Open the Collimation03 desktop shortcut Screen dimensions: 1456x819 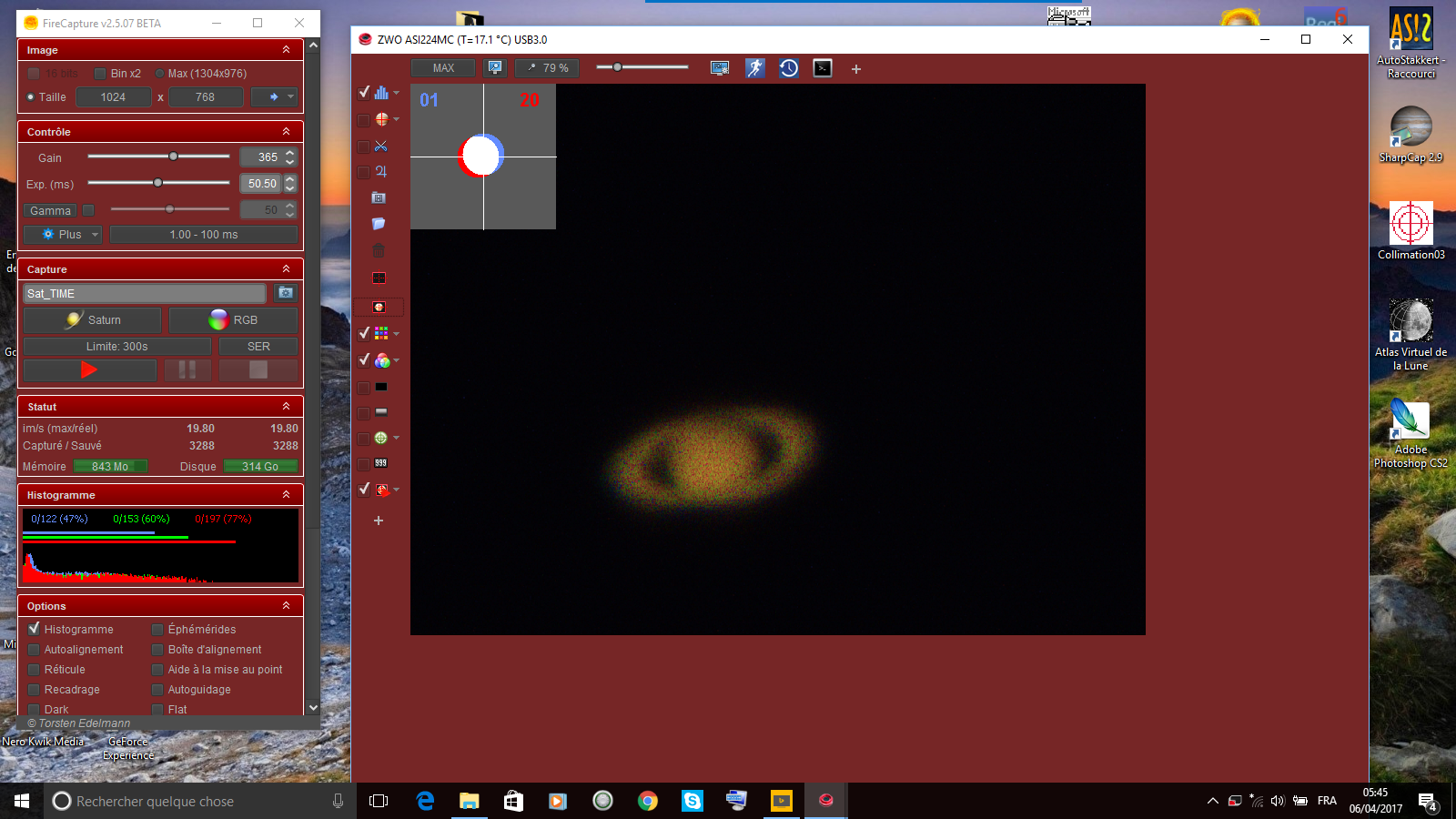1410,231
